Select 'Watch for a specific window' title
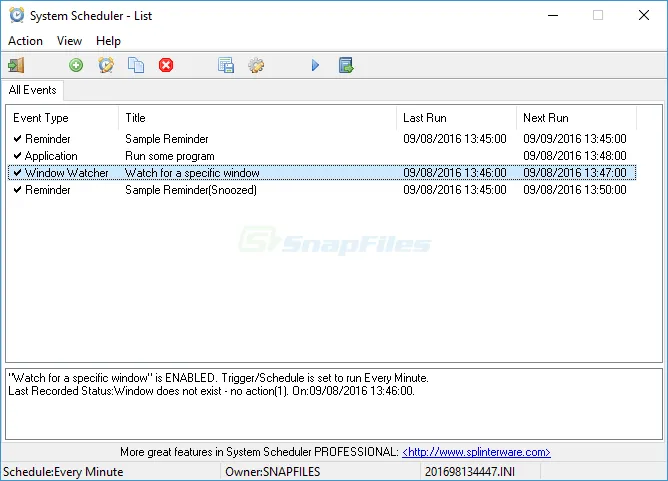Screen dimensions: 668x481 coord(192,173)
